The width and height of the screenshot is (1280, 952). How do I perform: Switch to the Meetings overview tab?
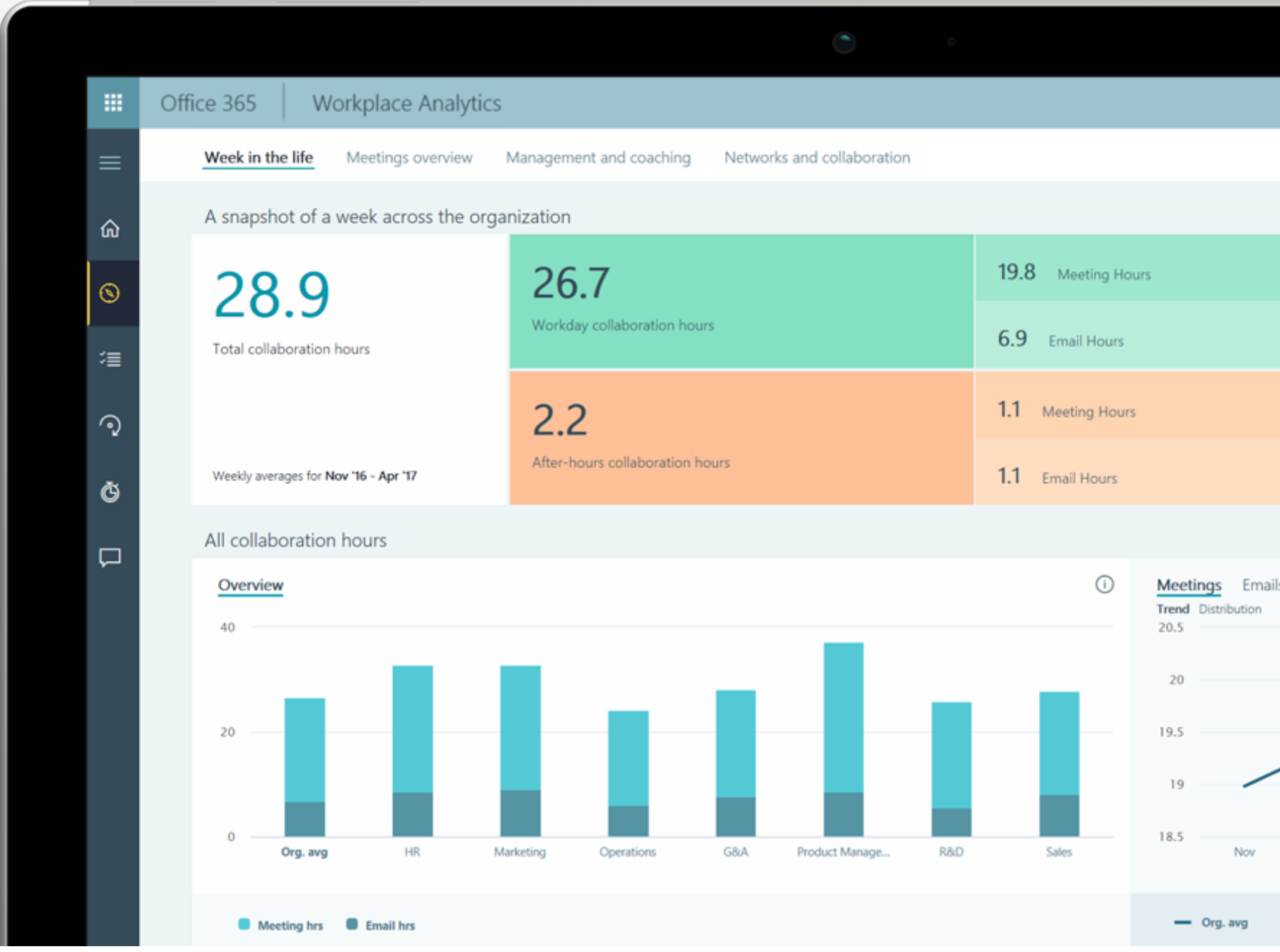409,157
